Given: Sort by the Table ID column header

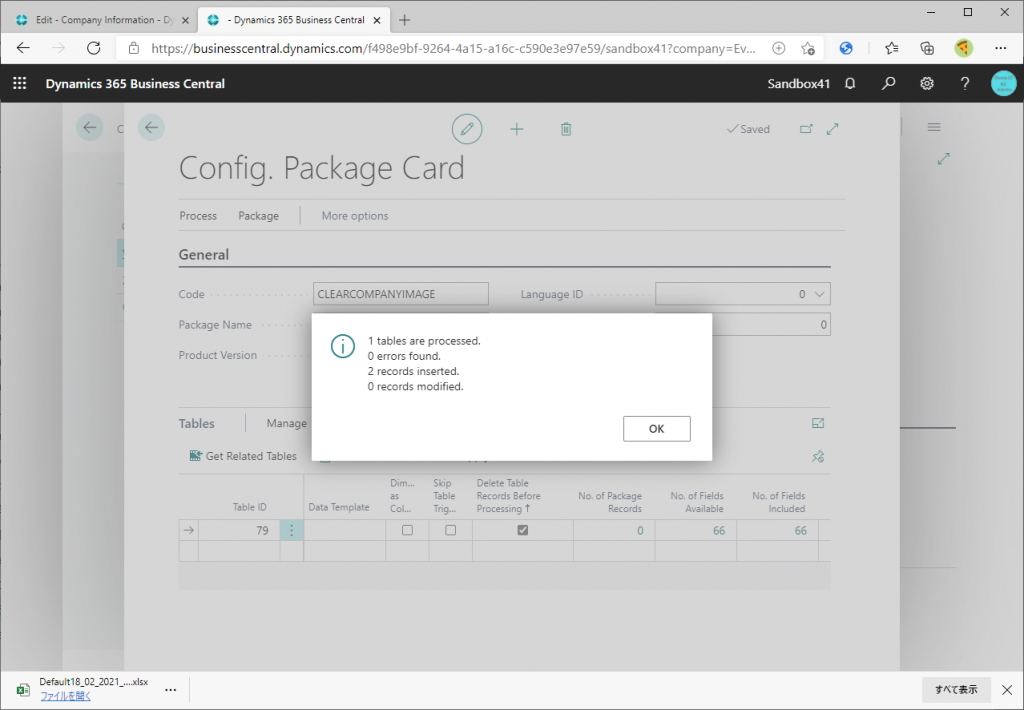Looking at the screenshot, I should (249, 507).
